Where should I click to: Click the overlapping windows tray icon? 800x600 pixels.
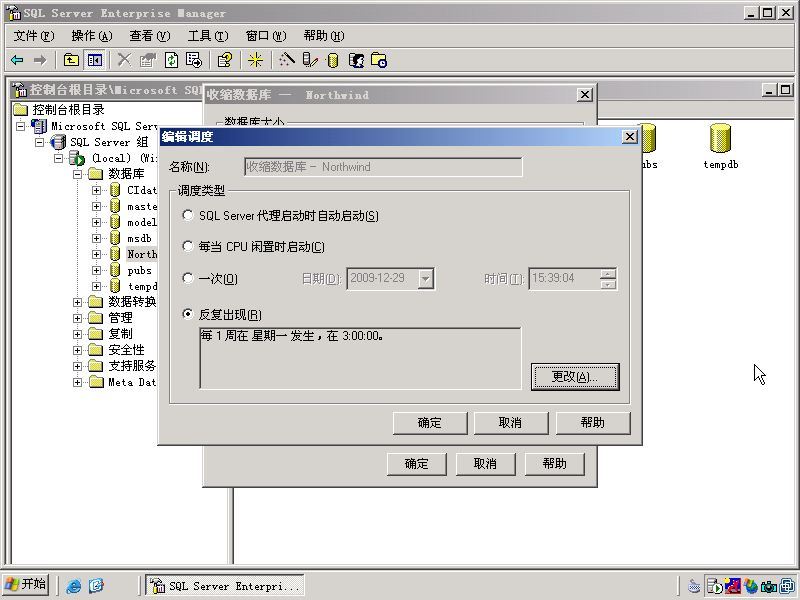tap(787, 586)
